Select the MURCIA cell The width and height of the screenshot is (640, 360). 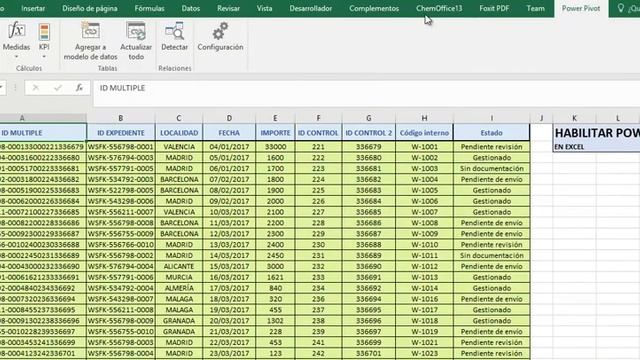179,277
